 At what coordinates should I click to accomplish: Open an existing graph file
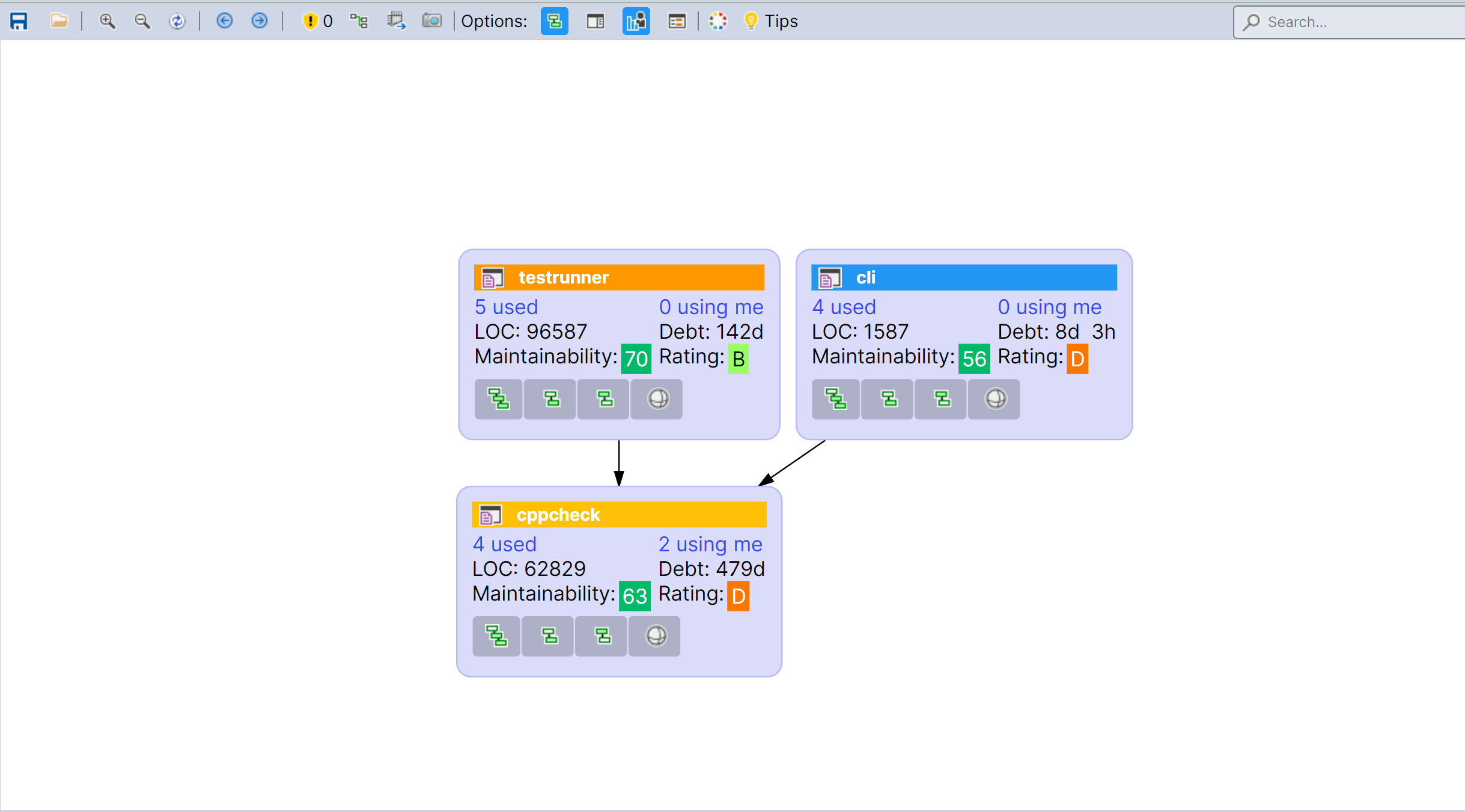(x=59, y=20)
